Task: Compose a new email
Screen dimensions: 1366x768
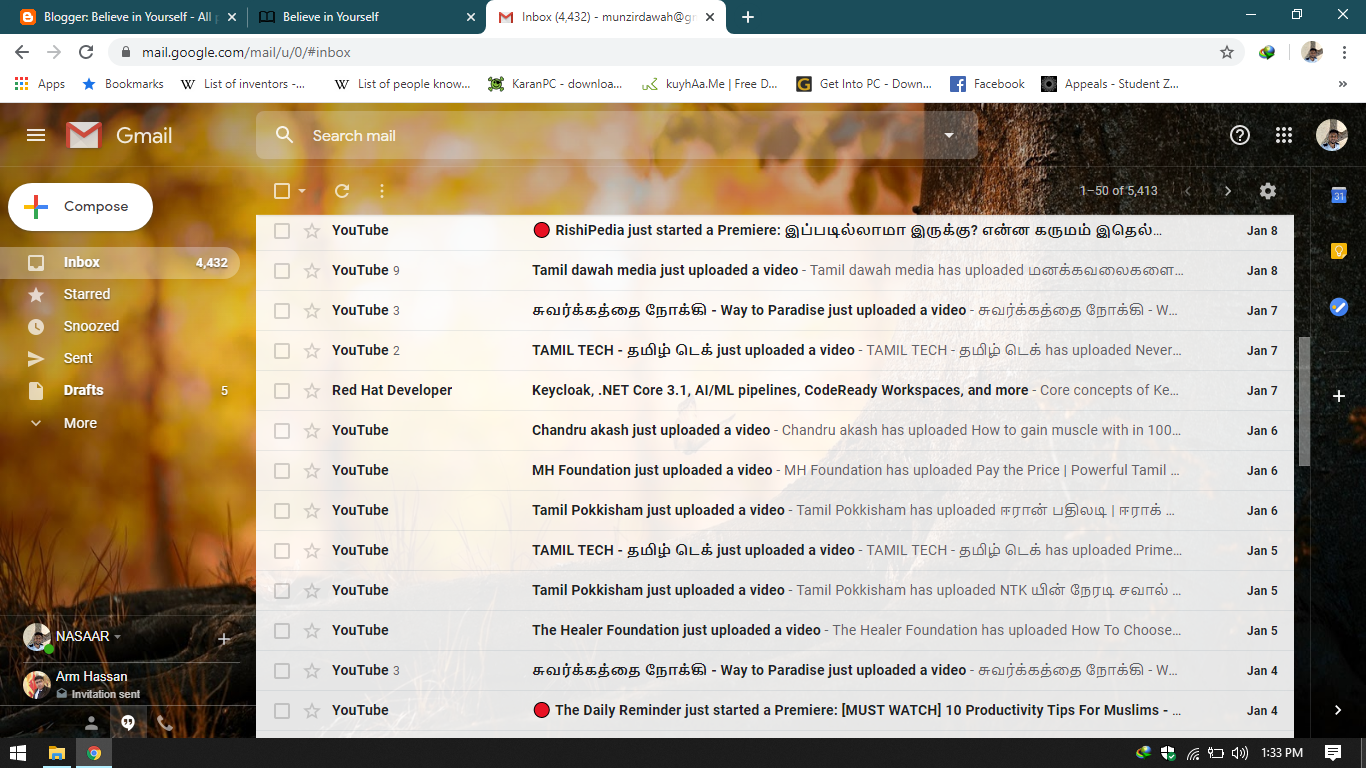Action: 81,207
